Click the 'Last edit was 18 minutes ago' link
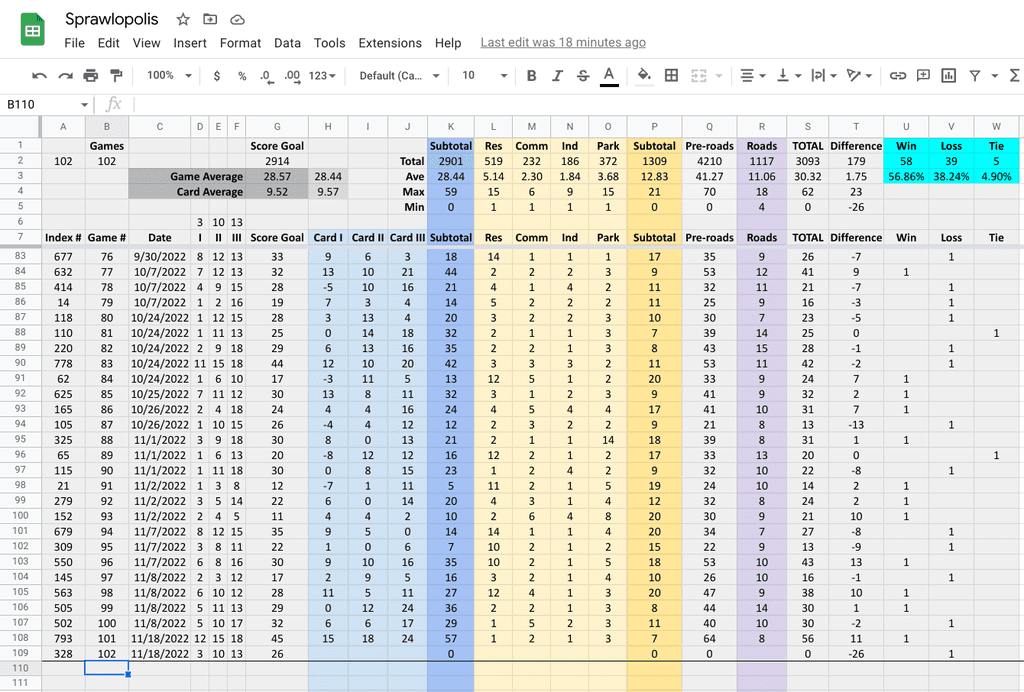Viewport: 1024px width, 692px height. click(562, 43)
